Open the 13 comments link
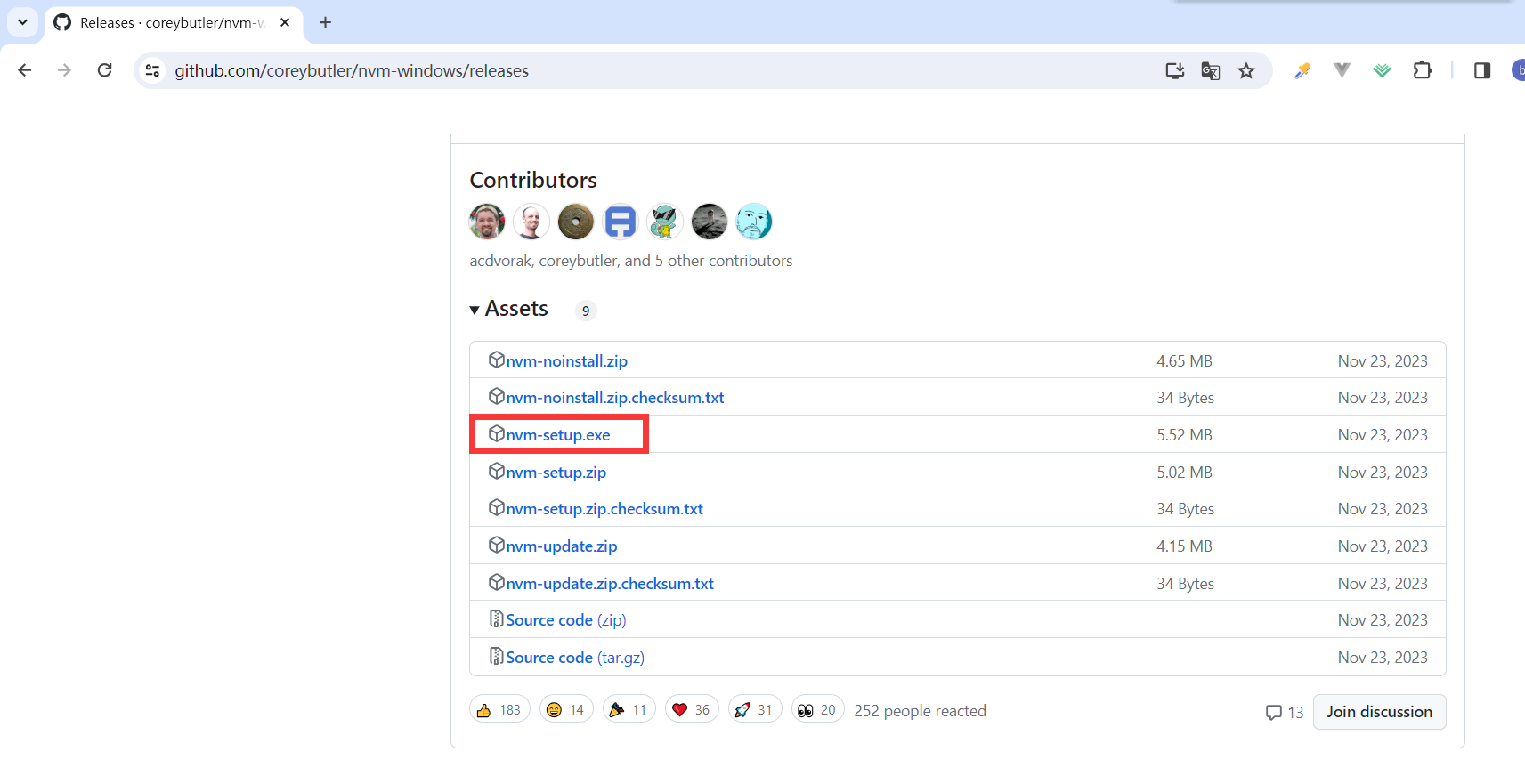The width and height of the screenshot is (1525, 784). (x=1285, y=712)
